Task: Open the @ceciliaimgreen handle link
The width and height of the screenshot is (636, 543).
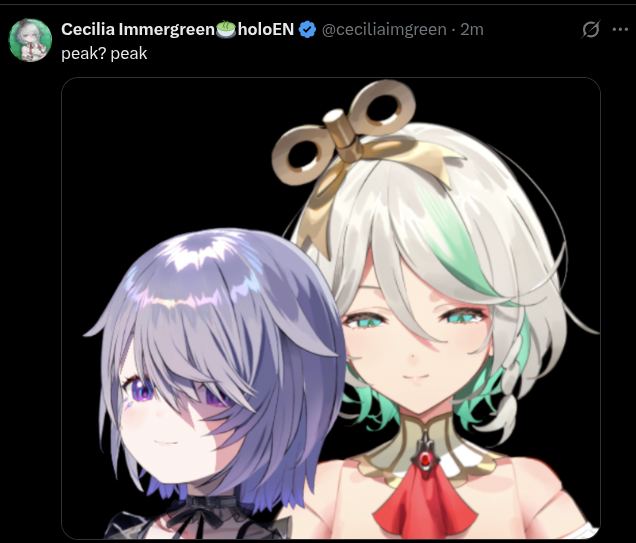Action: 384,30
